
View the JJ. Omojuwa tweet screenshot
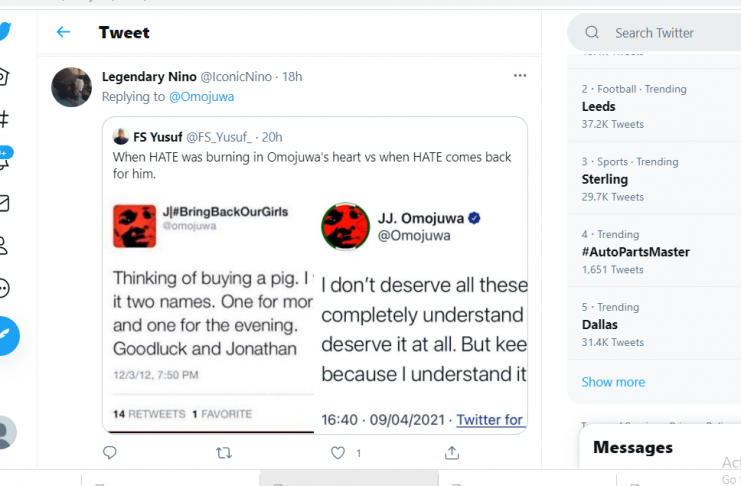point(422,314)
